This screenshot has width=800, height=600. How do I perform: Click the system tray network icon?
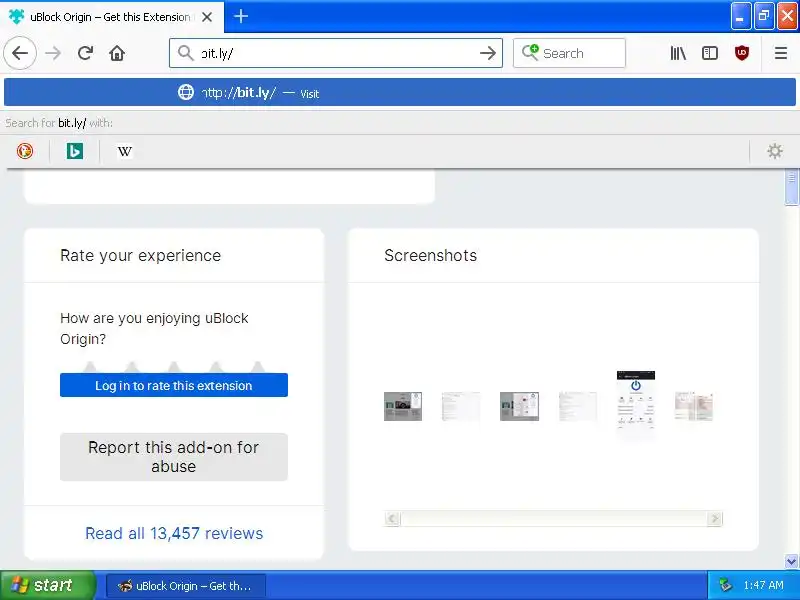pos(725,585)
